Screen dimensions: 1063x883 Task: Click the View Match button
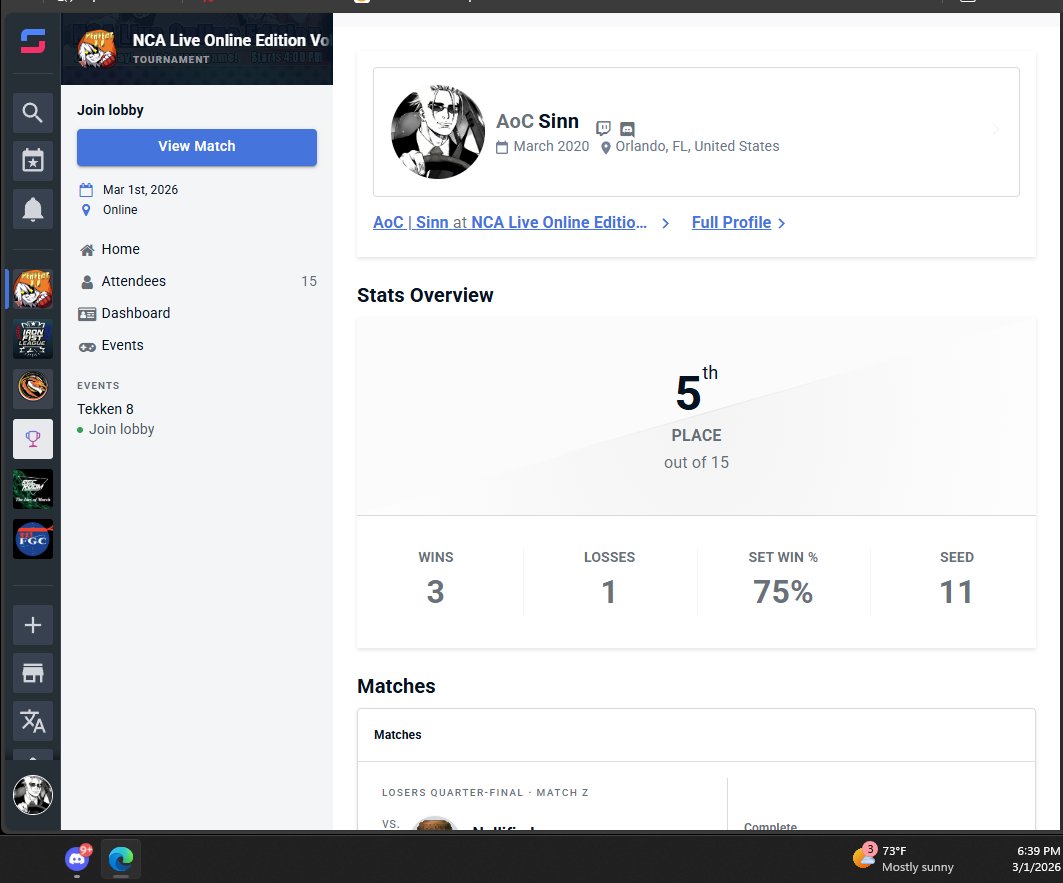pos(197,147)
